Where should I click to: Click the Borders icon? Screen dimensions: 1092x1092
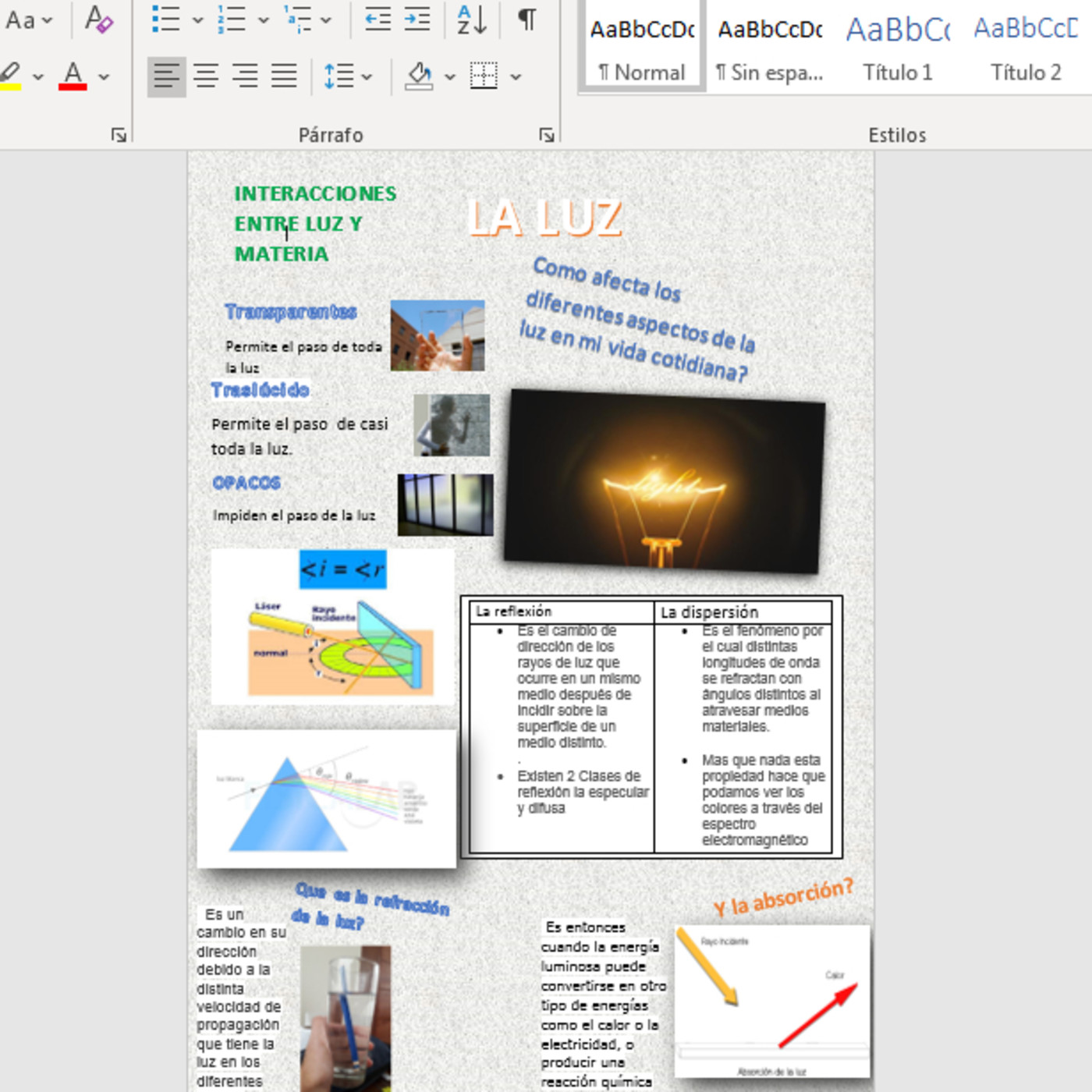484,76
